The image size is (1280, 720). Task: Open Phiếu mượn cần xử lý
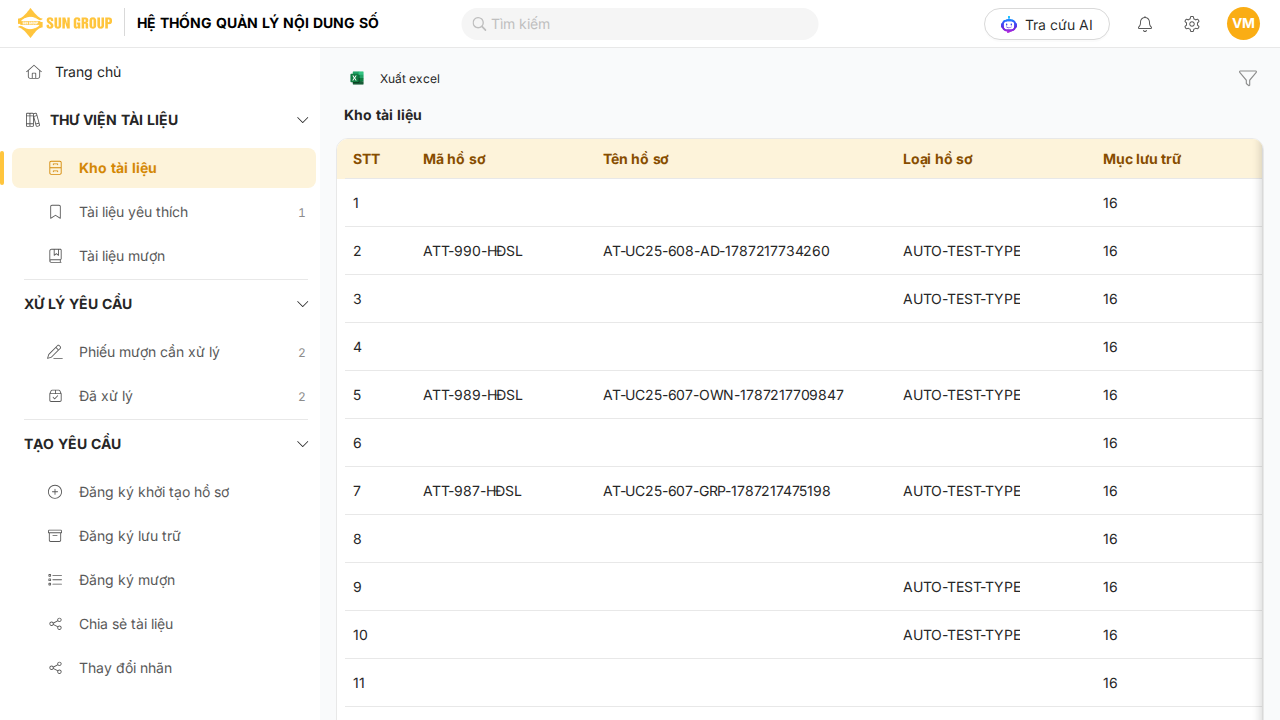tap(164, 352)
